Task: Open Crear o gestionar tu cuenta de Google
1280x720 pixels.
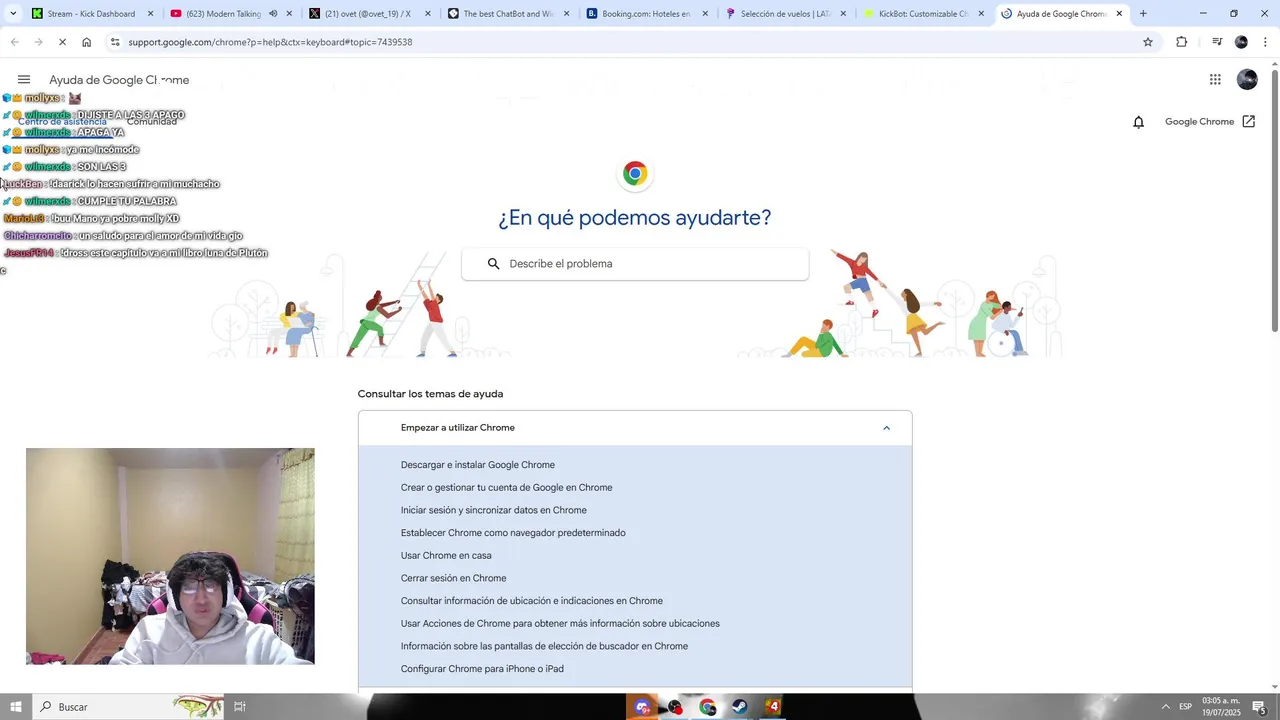Action: [506, 488]
